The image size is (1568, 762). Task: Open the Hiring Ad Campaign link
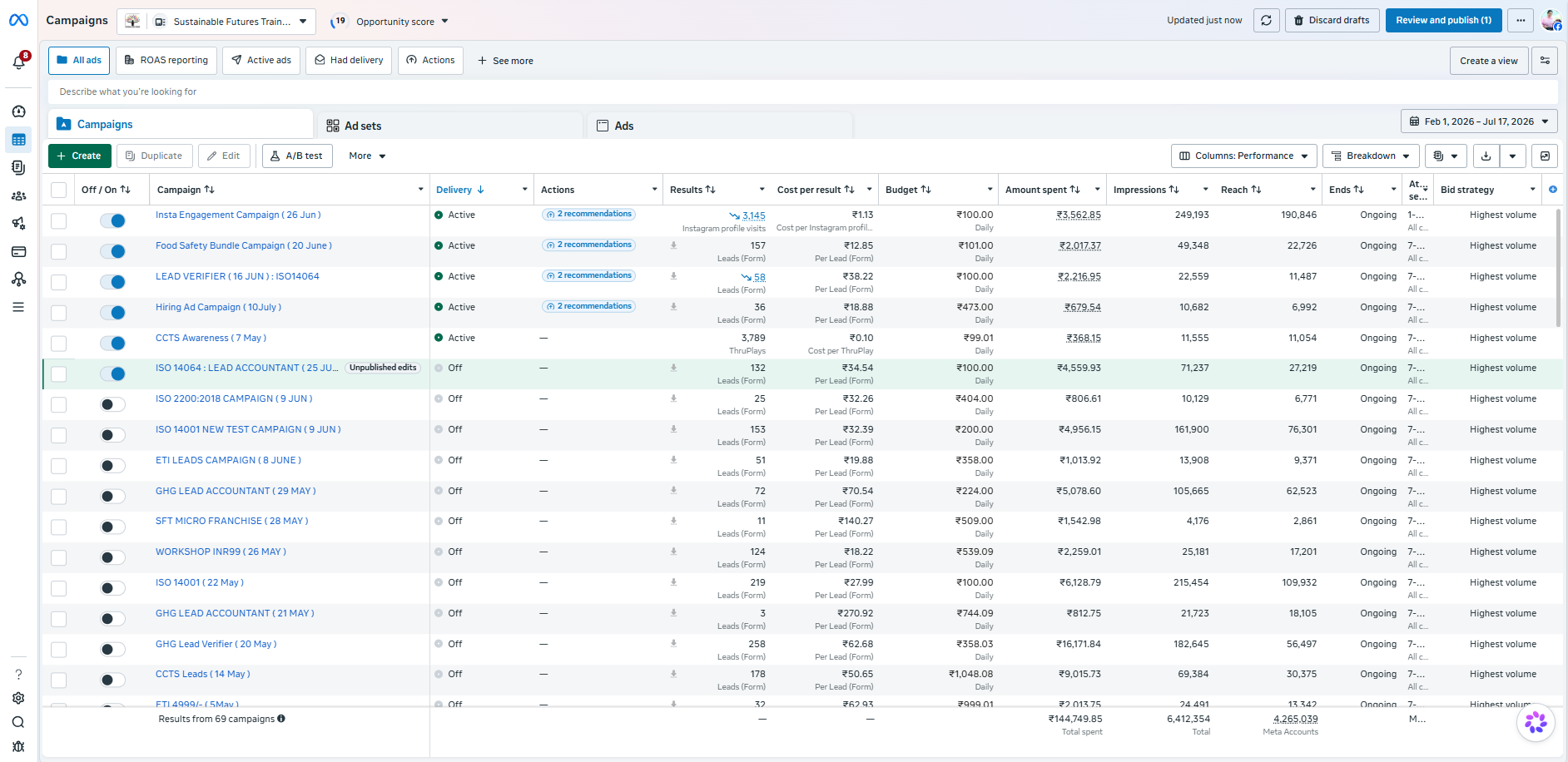[218, 308]
